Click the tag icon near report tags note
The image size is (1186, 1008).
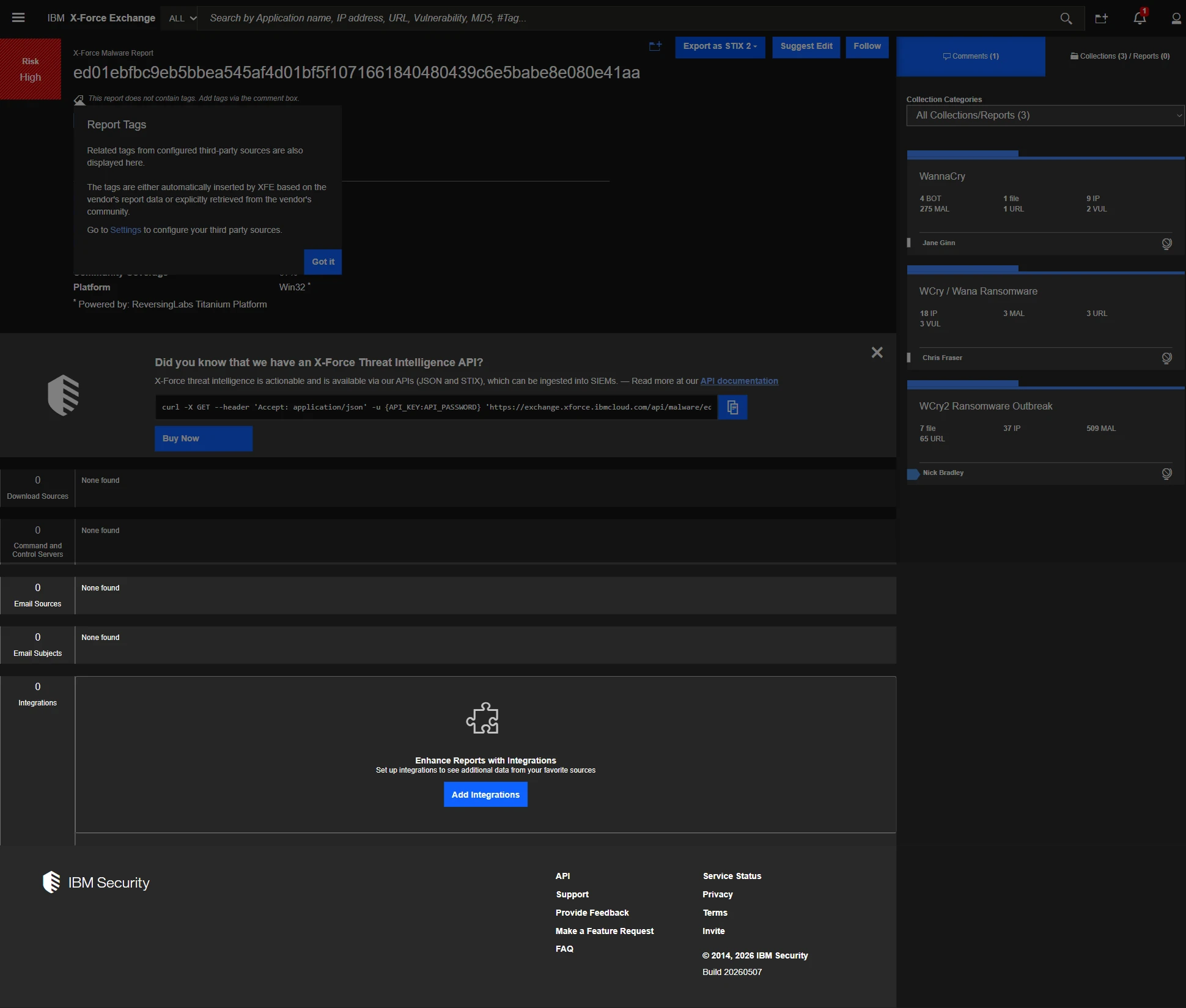[79, 100]
